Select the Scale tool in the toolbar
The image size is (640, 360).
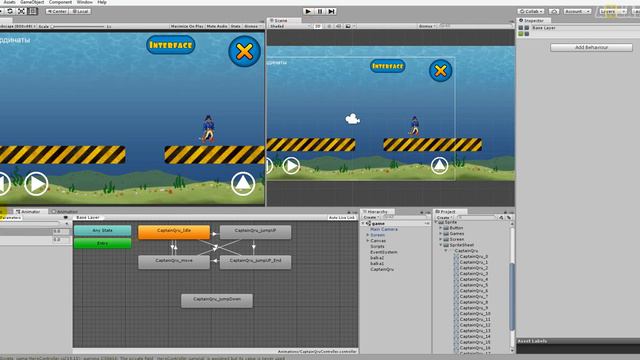click(x=22, y=11)
